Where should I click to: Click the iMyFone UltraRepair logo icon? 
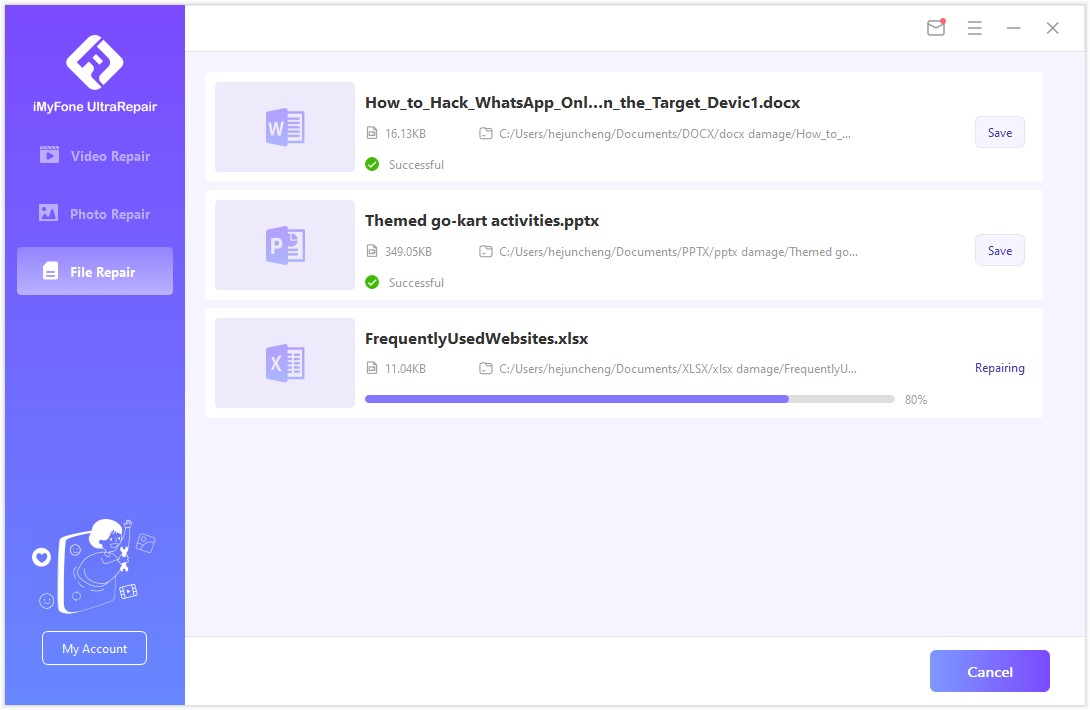point(94,61)
